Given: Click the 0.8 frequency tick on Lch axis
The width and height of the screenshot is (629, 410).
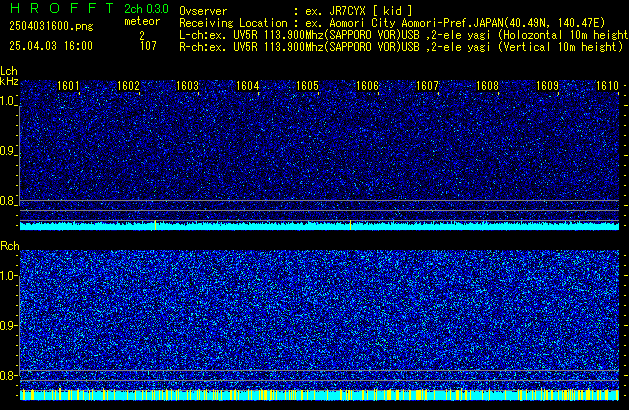Looking at the screenshot, I should (x=8, y=201).
